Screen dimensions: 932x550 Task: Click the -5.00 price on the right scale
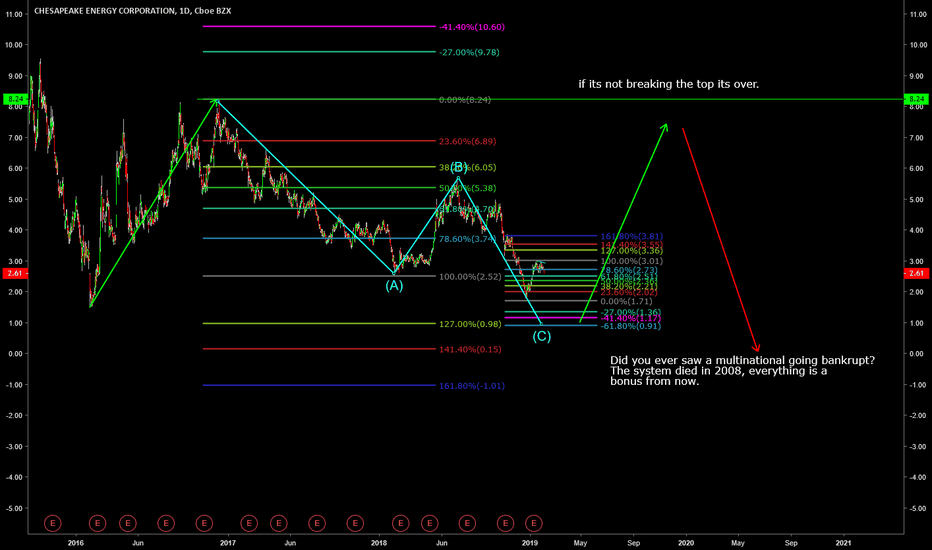tap(918, 508)
